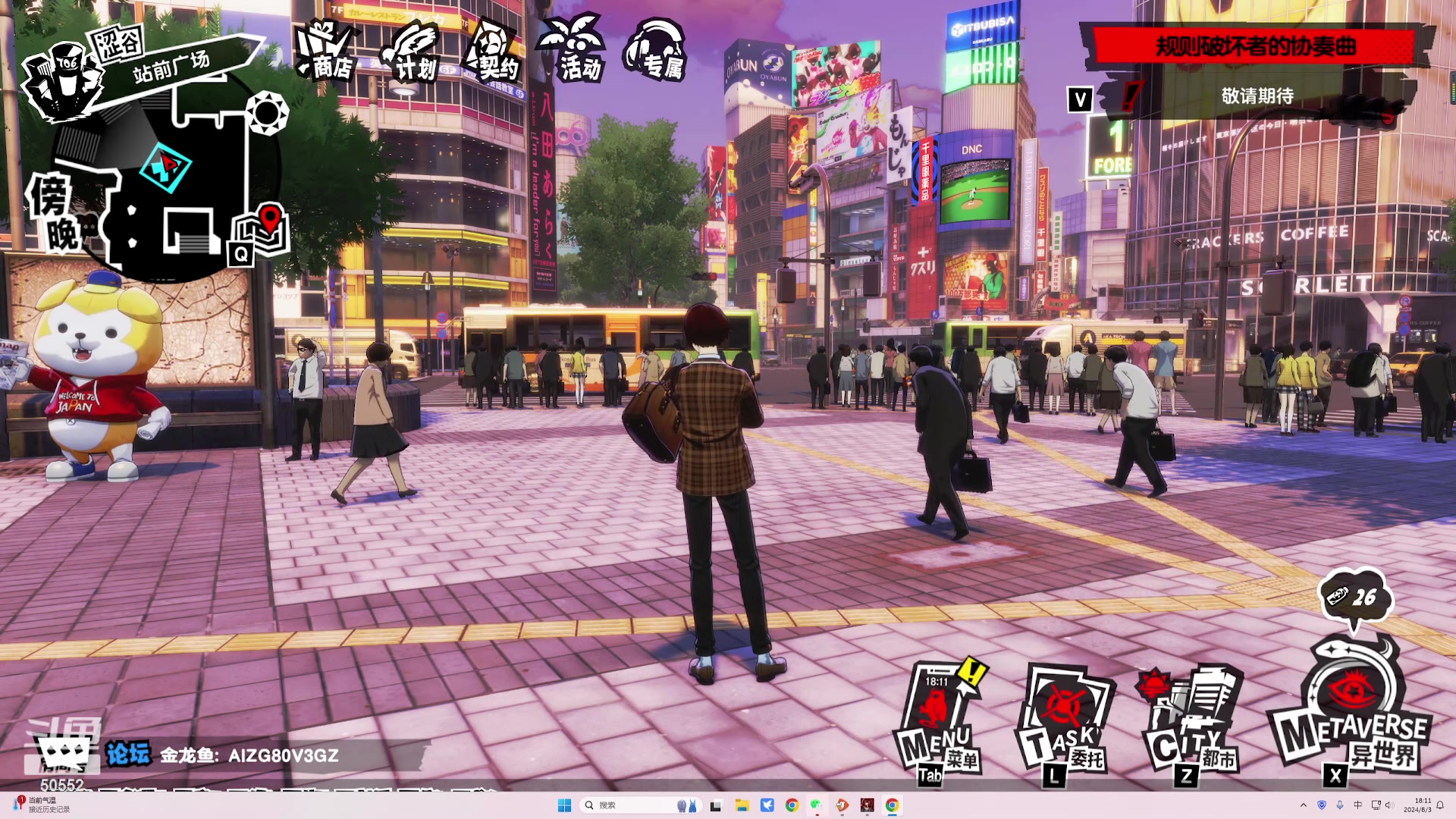Click the blue player marker on the minimap

tap(166, 168)
